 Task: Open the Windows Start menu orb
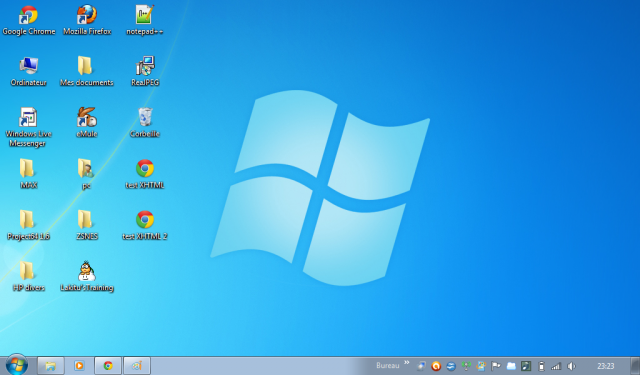tap(17, 365)
